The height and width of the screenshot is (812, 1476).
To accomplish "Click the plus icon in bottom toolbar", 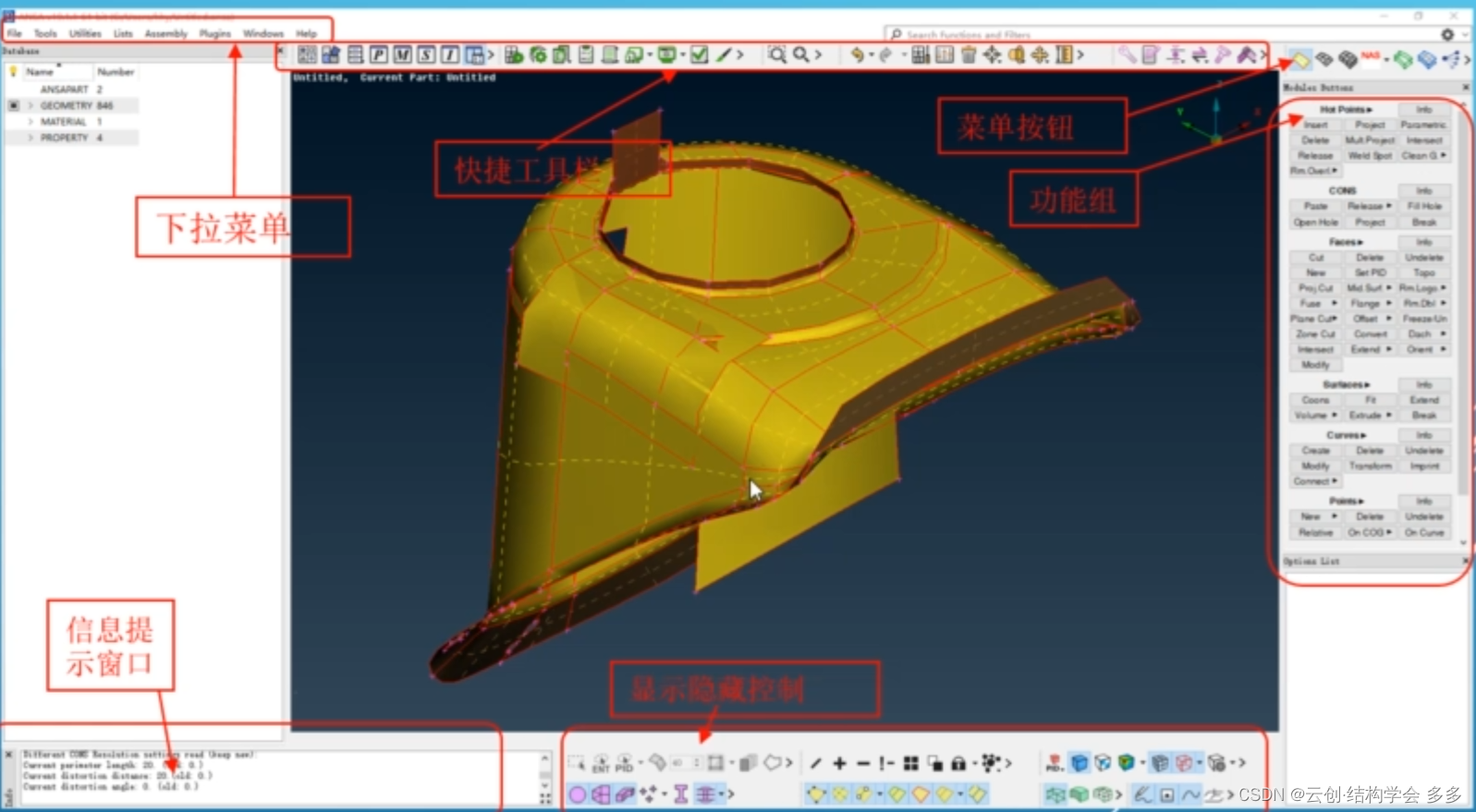I will coord(839,763).
